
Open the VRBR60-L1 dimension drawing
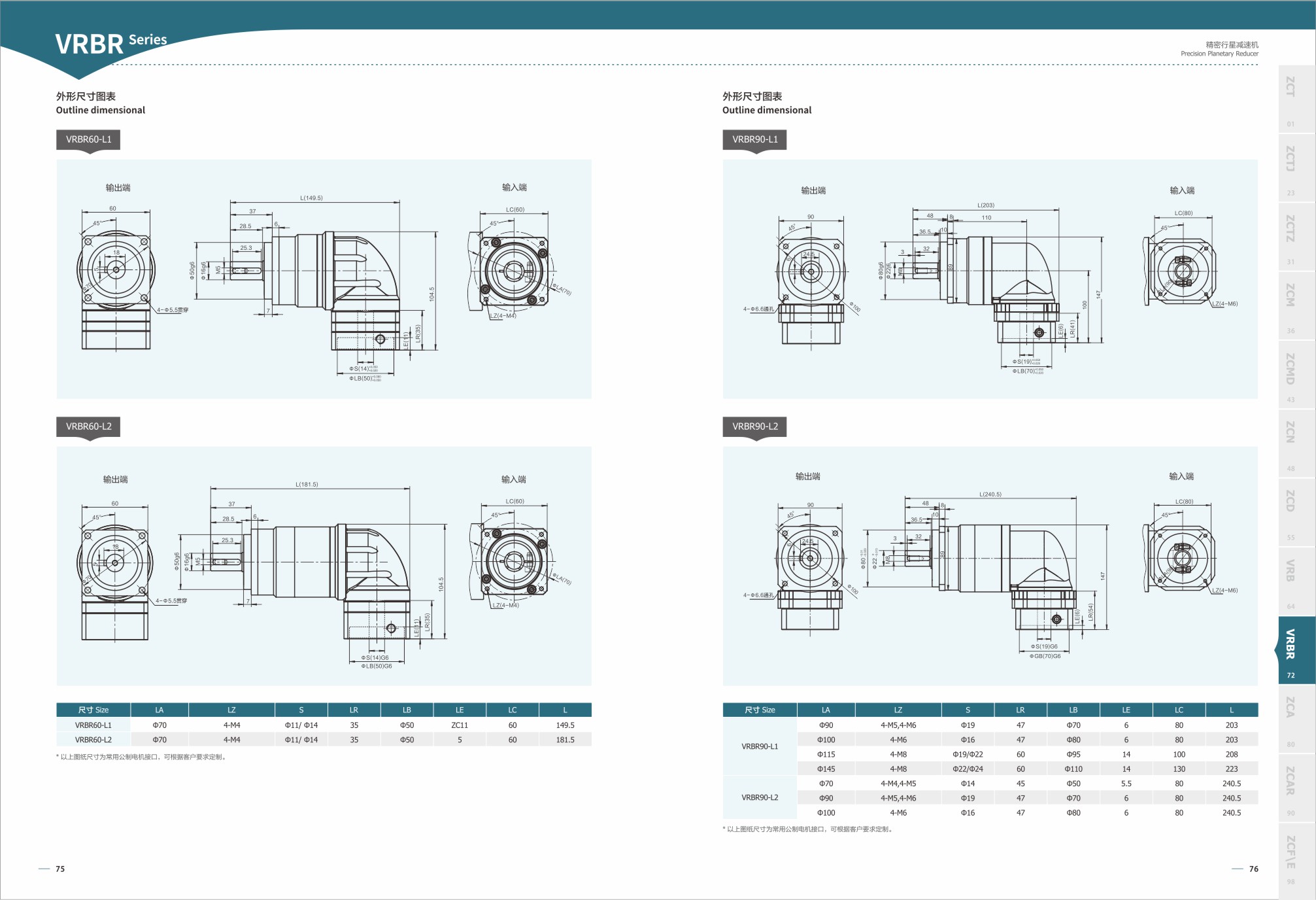point(324,279)
